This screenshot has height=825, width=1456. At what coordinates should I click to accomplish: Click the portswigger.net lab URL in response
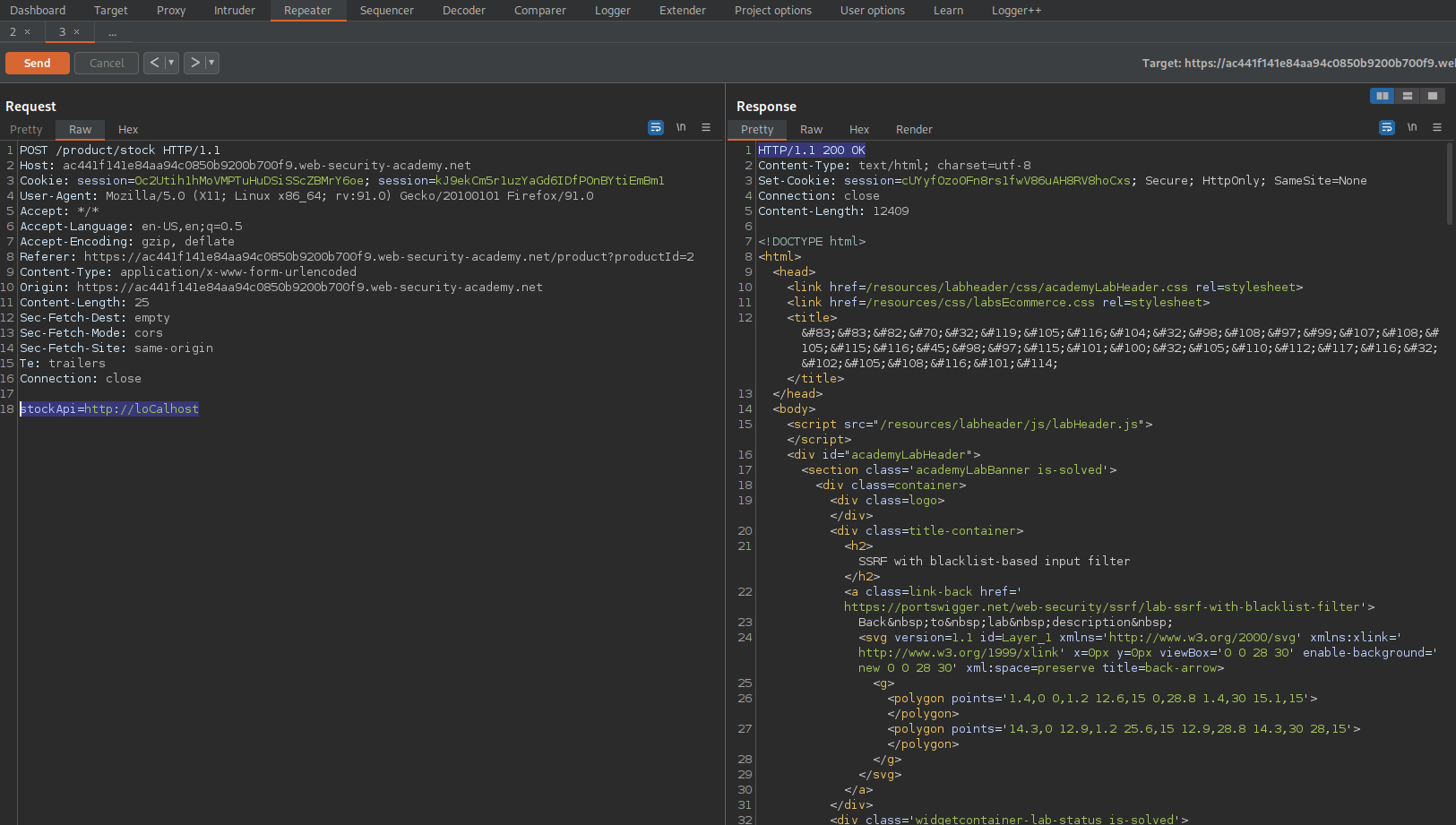(x=1104, y=607)
